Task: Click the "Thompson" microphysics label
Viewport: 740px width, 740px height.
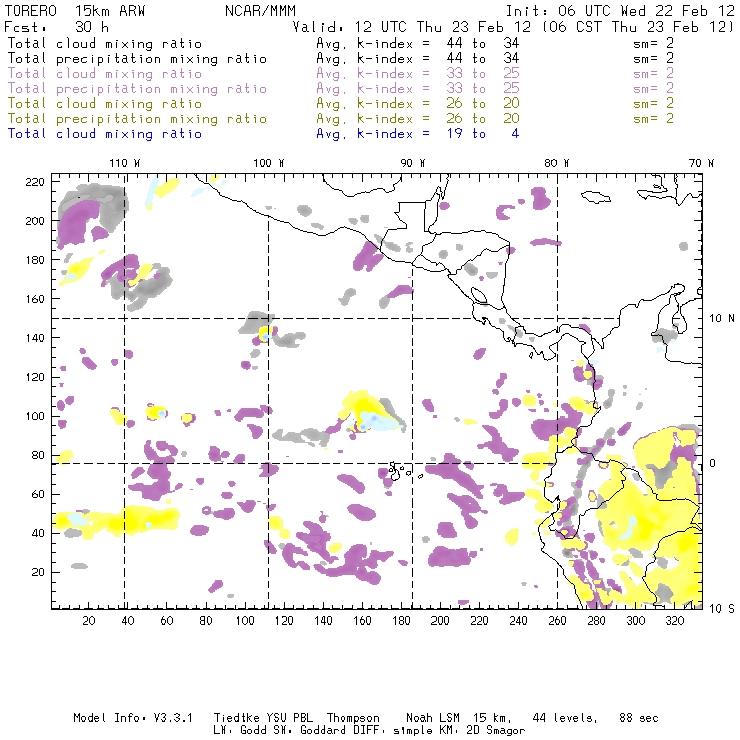Action: (353, 718)
